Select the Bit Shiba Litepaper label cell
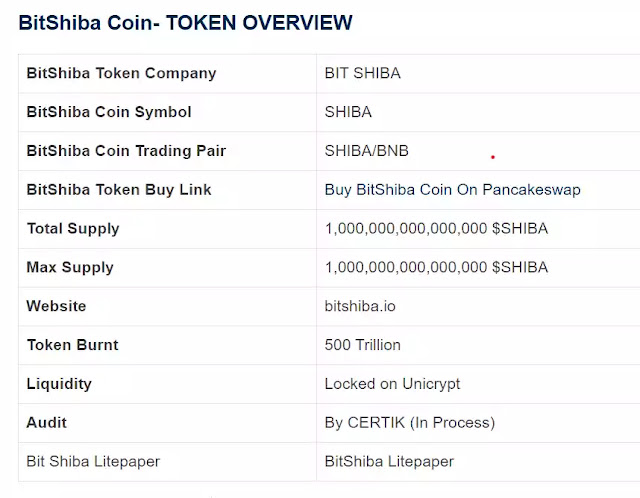 167,462
